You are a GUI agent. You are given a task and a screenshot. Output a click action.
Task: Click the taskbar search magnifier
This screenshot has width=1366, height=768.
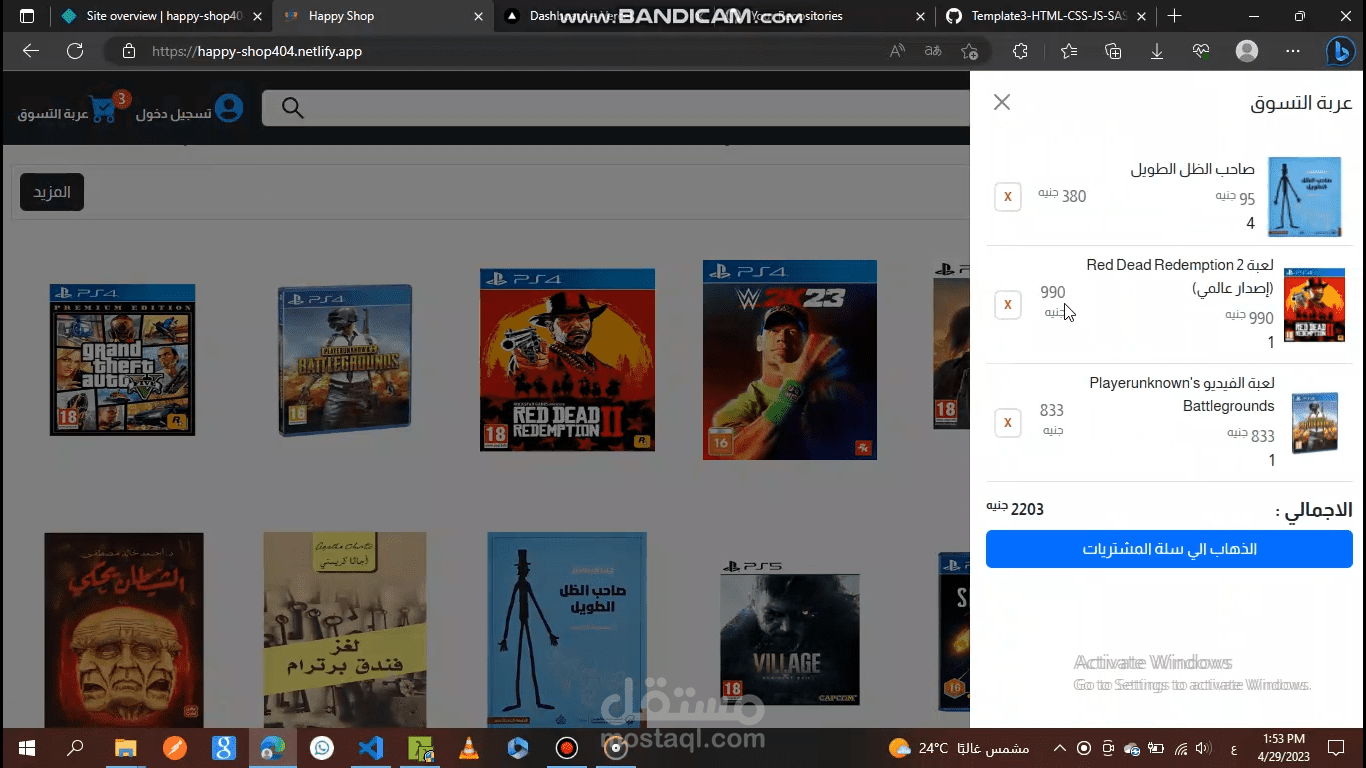click(75, 748)
